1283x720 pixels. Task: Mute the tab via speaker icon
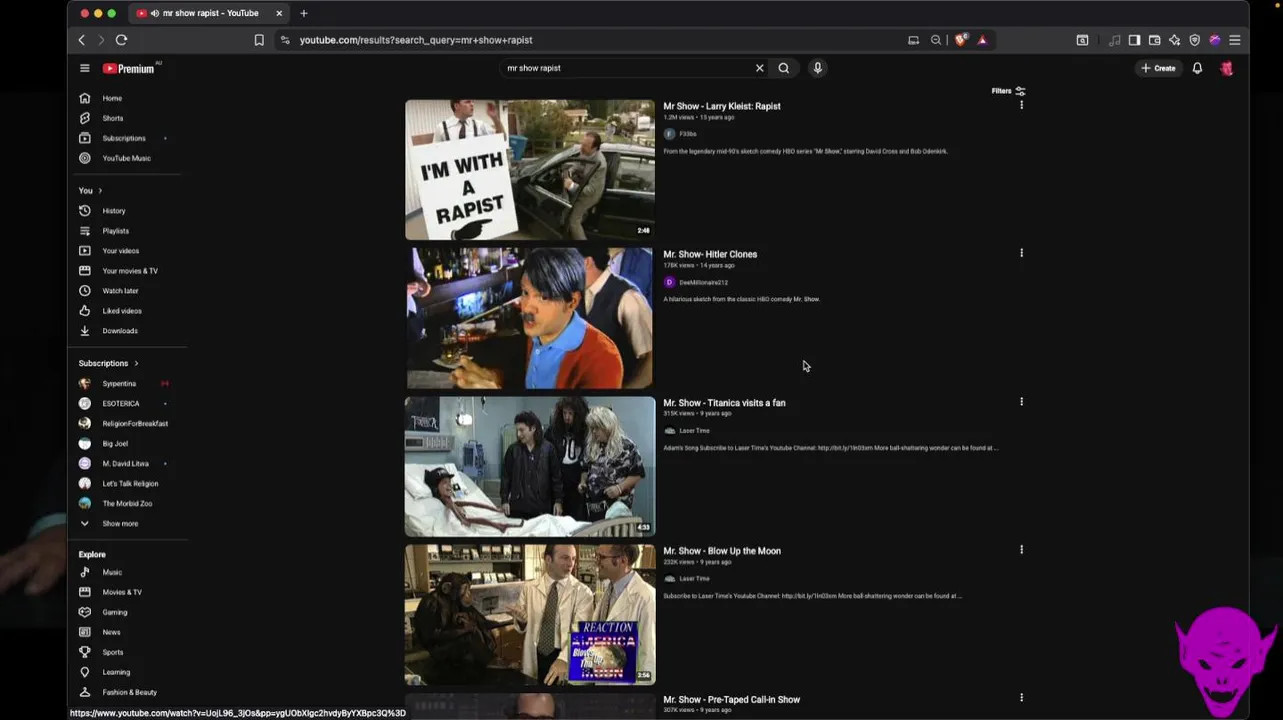[154, 13]
